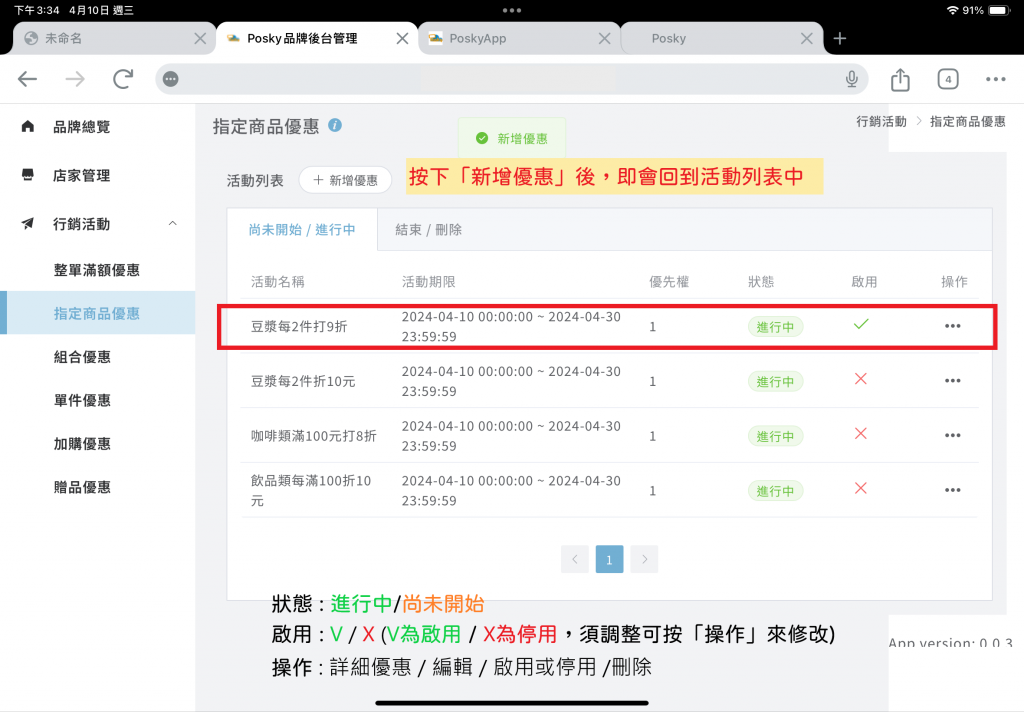
Task: Click 進行中 status badge for 飲品類每滿100折10元
Action: coord(775,491)
